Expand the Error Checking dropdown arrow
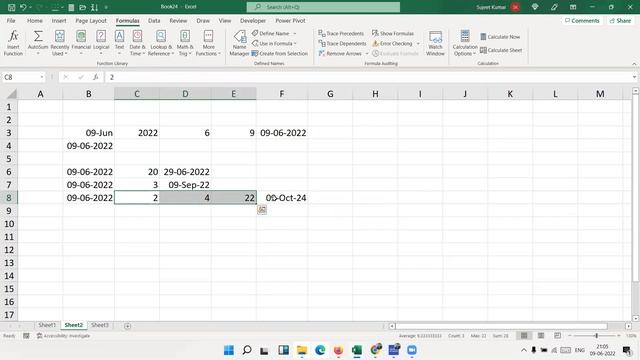Screen dimensions: 640x360 [x=418, y=43]
